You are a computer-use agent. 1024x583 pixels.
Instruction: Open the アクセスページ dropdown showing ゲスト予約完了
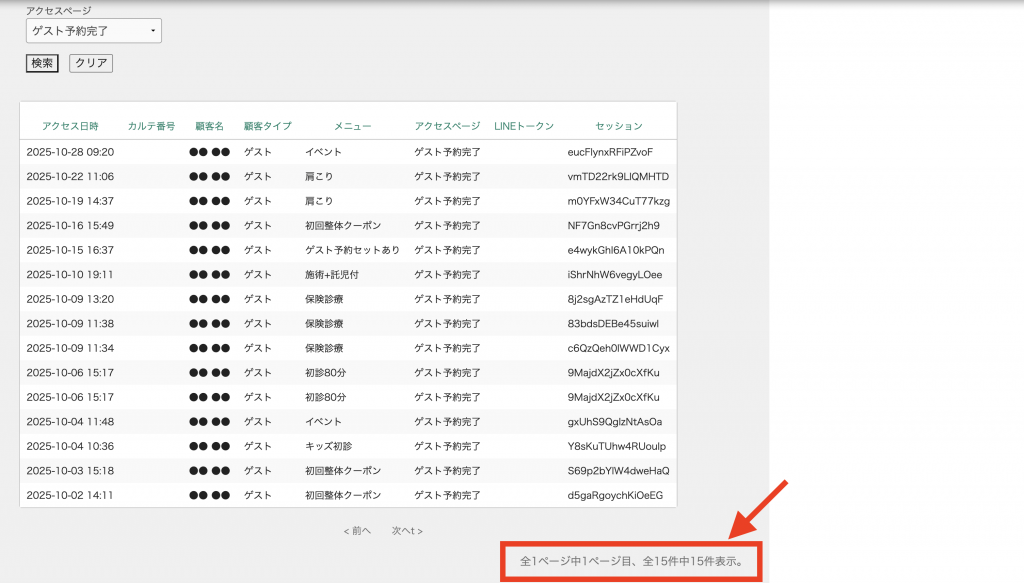93,31
